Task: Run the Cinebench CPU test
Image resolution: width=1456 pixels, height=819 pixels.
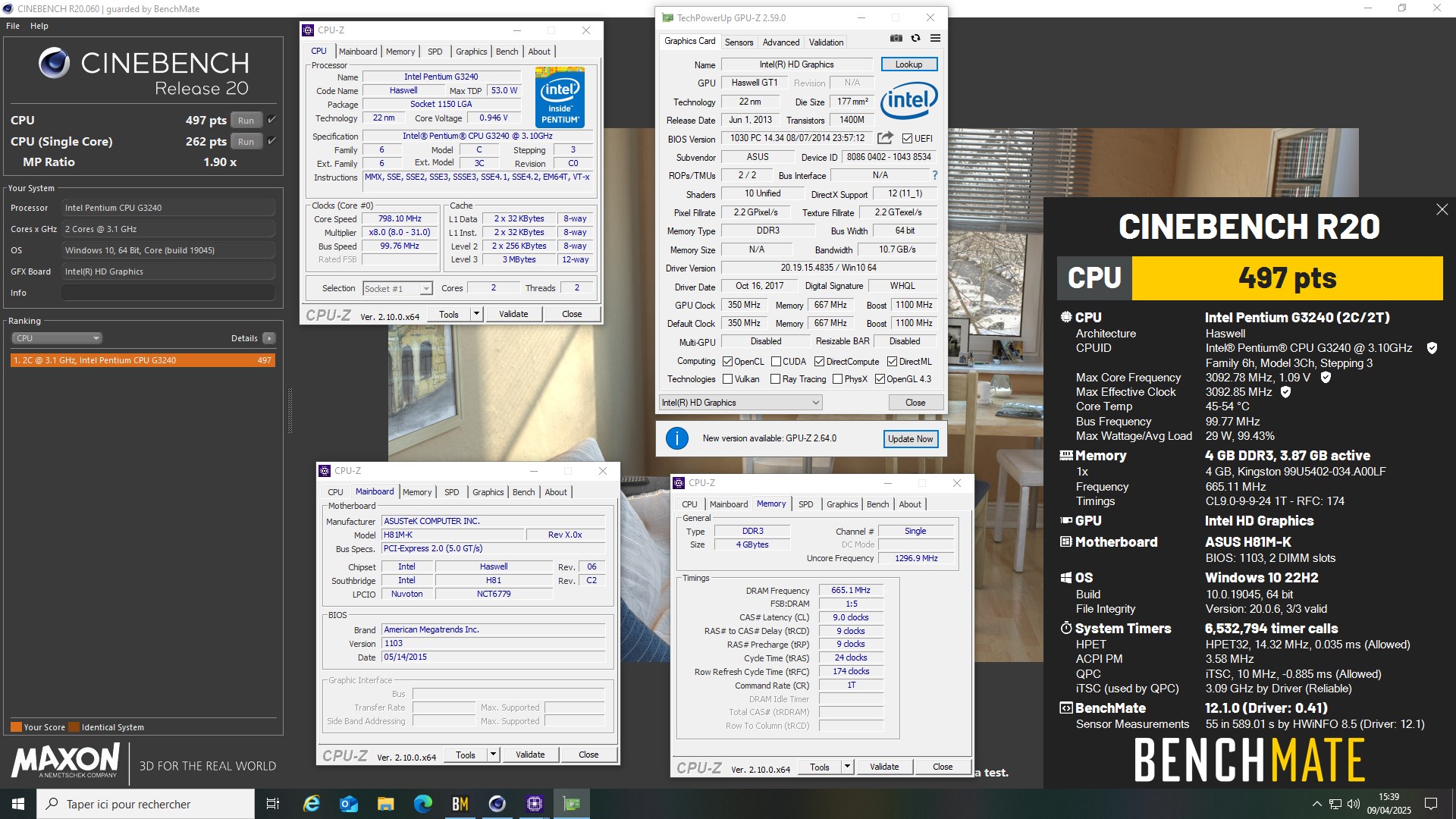Action: (246, 121)
